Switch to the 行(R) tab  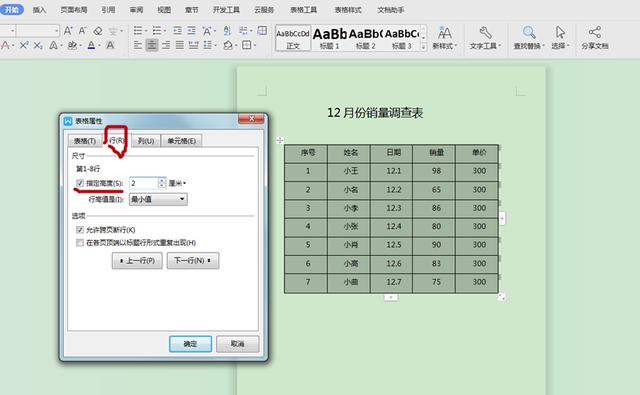pyautogui.click(x=116, y=140)
